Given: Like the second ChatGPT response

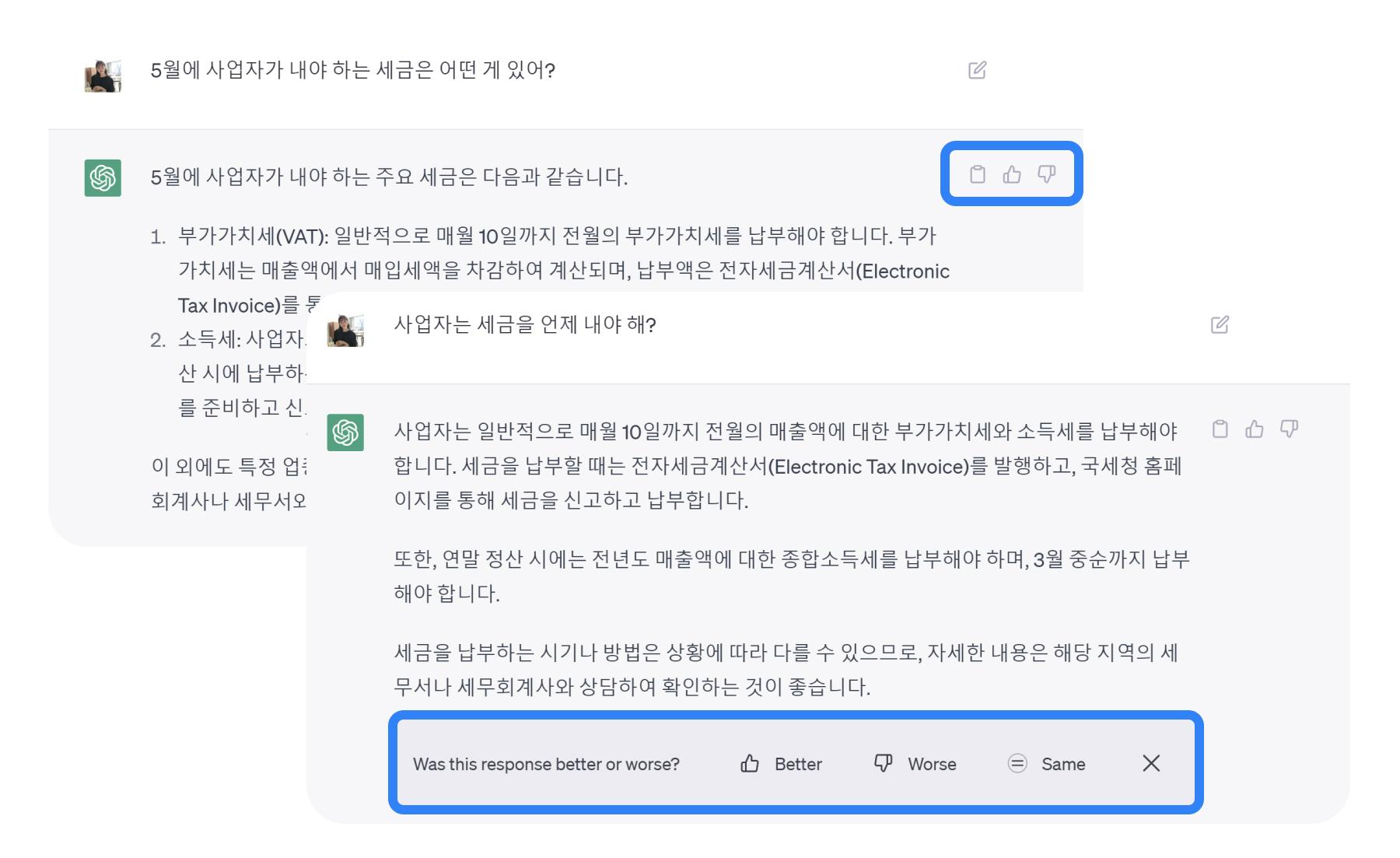Looking at the screenshot, I should coord(1255,429).
